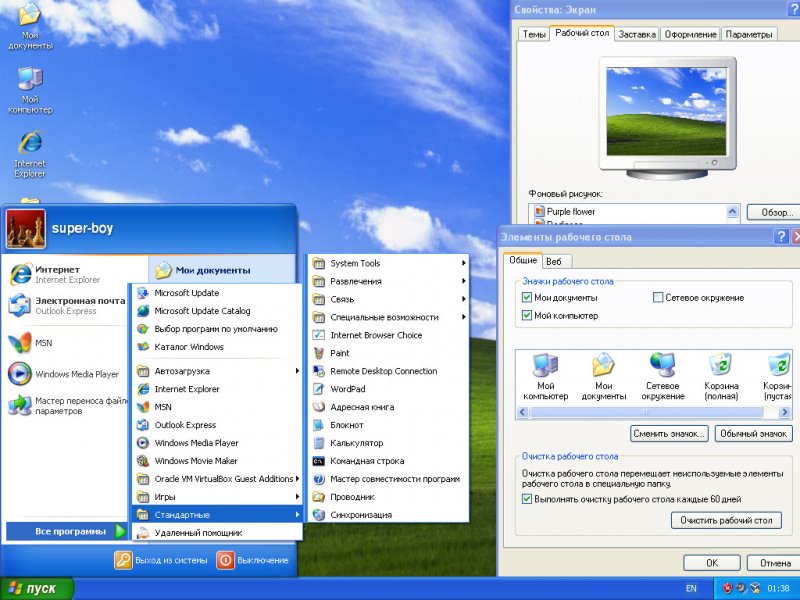Open Outlook Express e-mail in Start menu

tap(66, 305)
